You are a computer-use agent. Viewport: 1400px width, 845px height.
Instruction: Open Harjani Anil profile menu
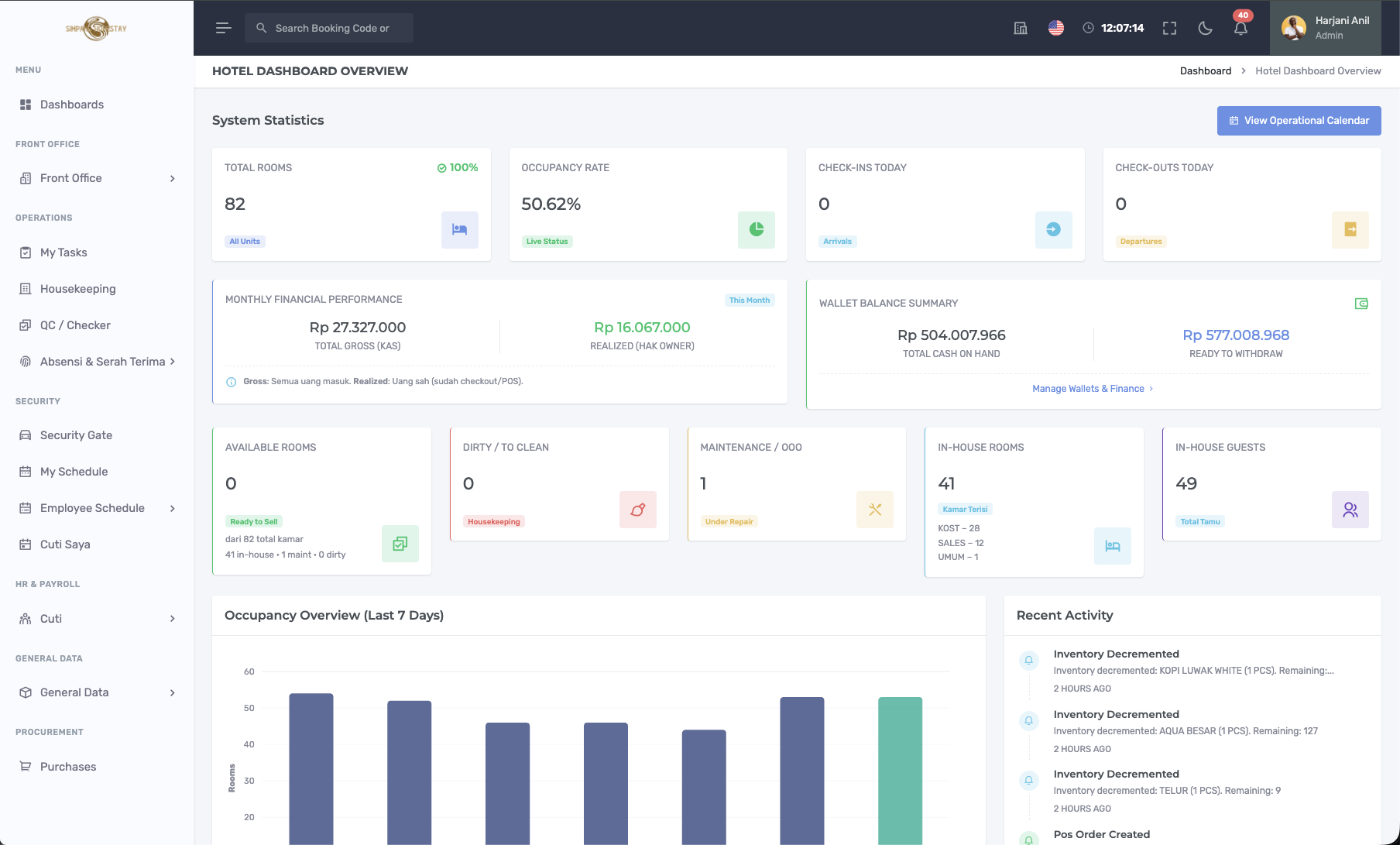pyautogui.click(x=1326, y=28)
